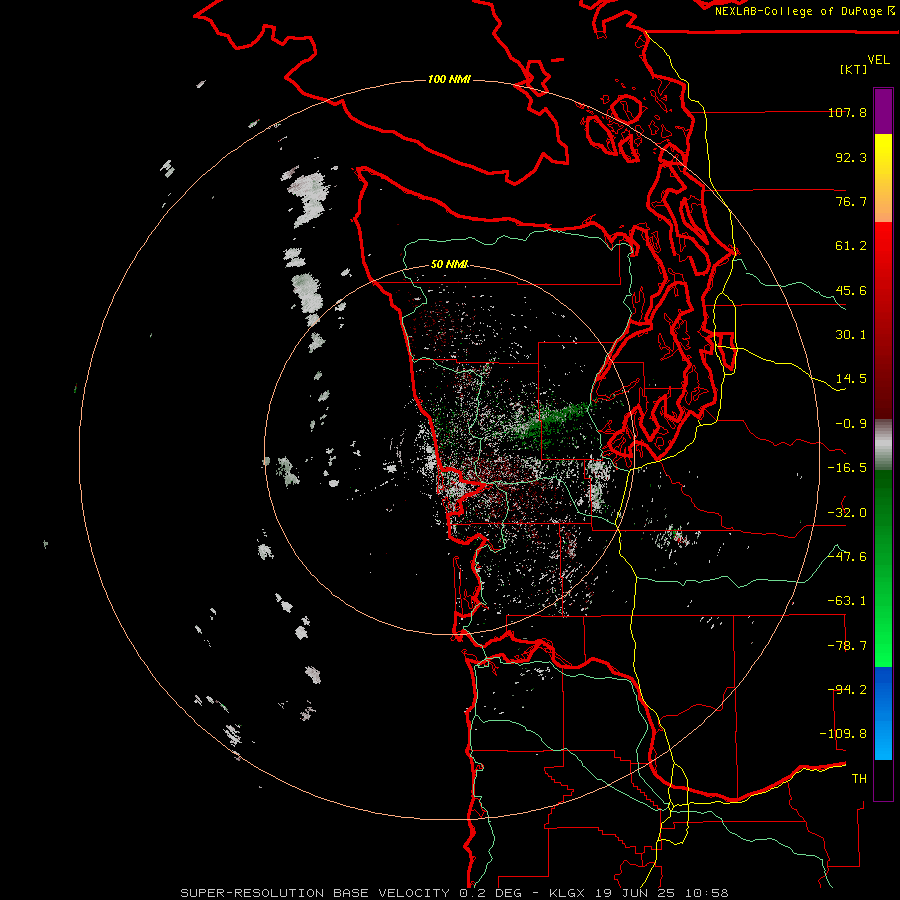Click the -16.5 velocity scale value
This screenshot has width=900, height=900.
(847, 468)
